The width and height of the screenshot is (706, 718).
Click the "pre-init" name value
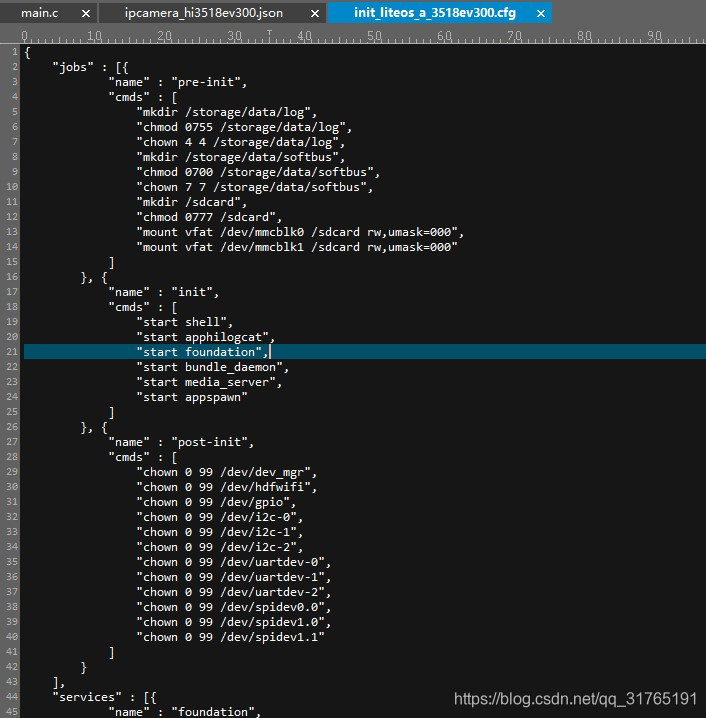205,82
